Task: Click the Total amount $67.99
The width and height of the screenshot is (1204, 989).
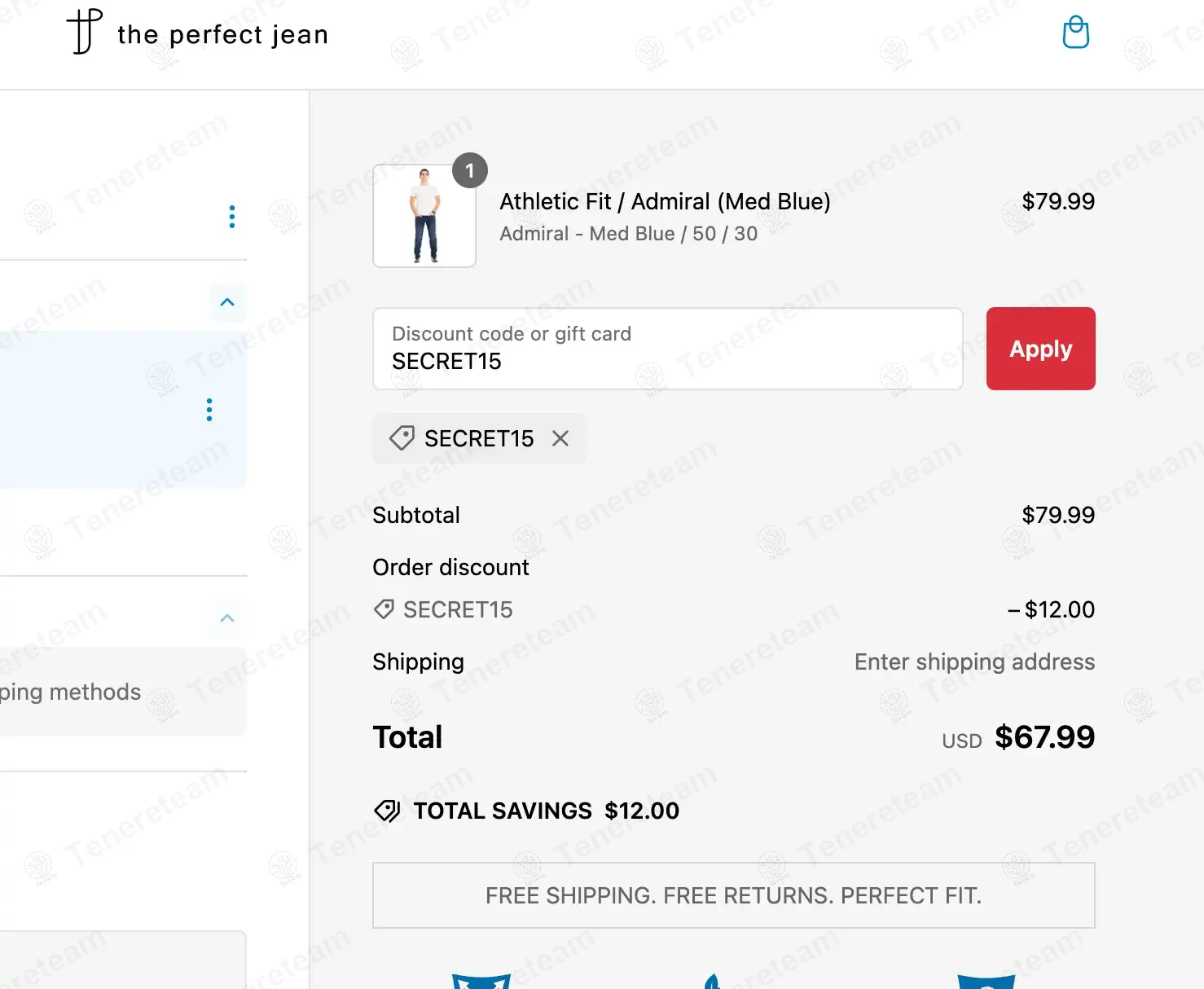Action: coord(1044,737)
